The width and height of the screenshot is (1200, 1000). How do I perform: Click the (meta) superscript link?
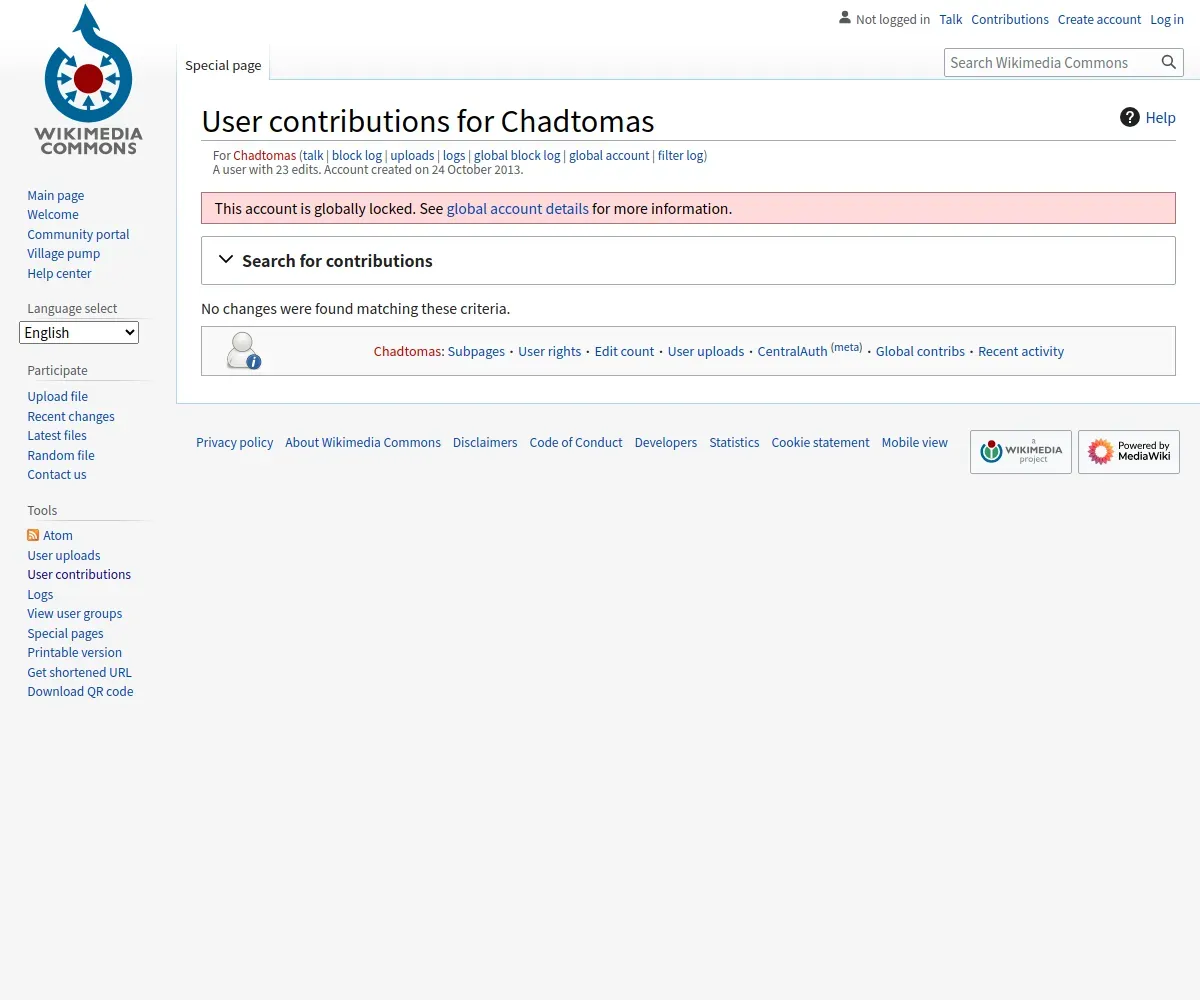[846, 347]
